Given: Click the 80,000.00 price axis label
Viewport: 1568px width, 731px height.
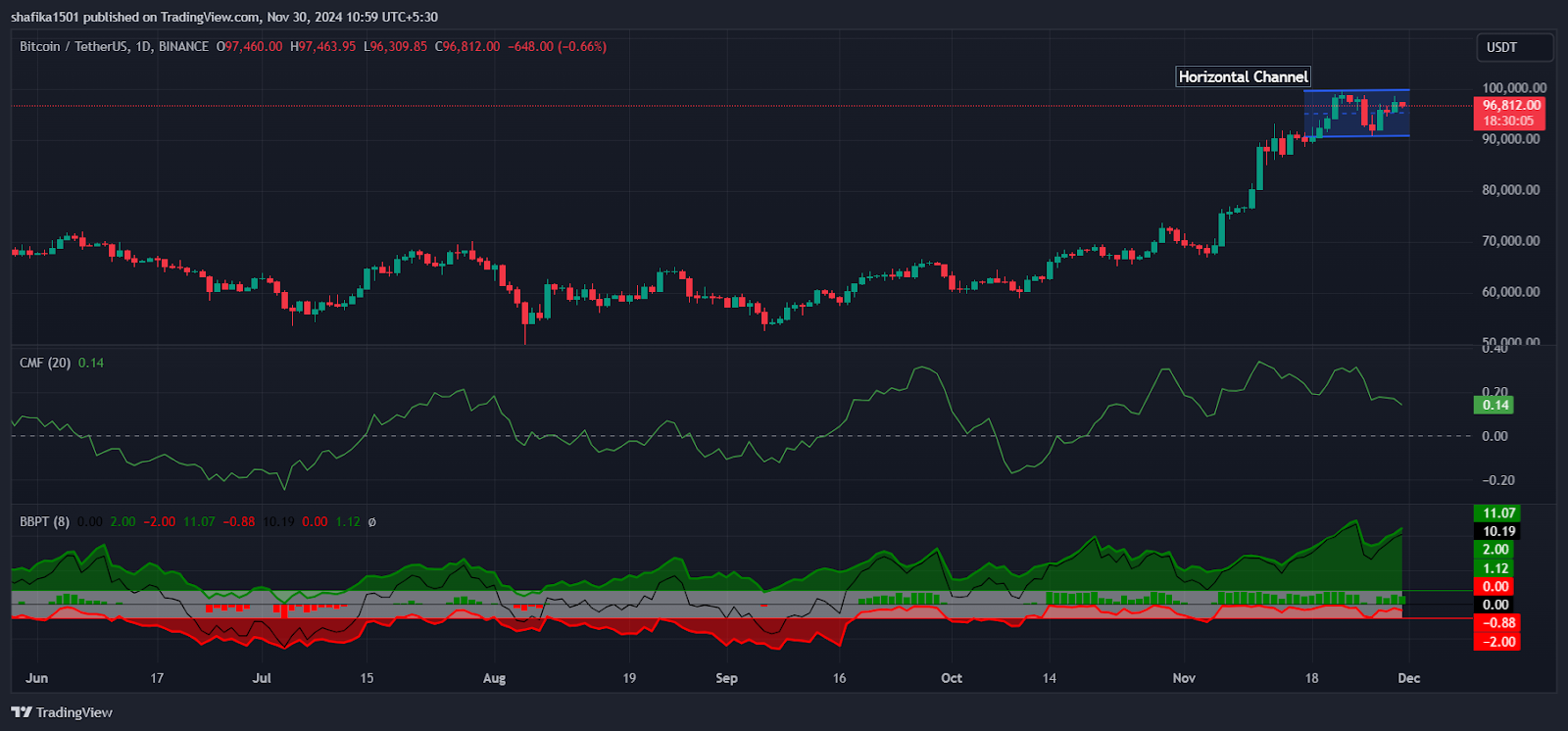Looking at the screenshot, I should point(1510,190).
